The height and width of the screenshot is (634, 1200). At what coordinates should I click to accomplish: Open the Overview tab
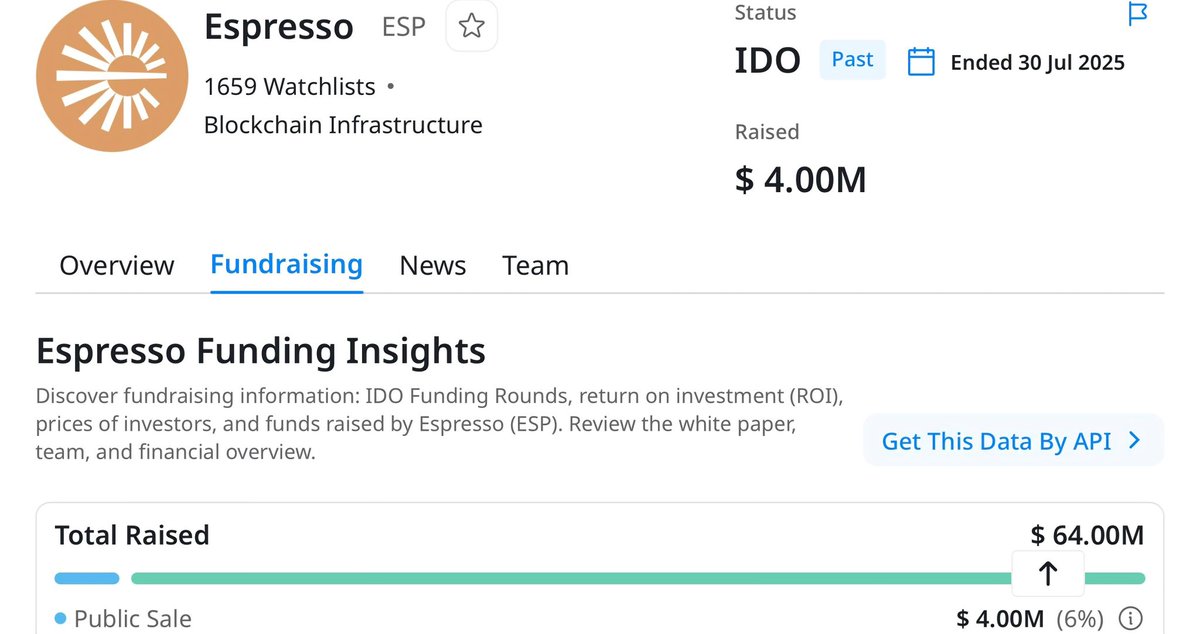point(116,265)
